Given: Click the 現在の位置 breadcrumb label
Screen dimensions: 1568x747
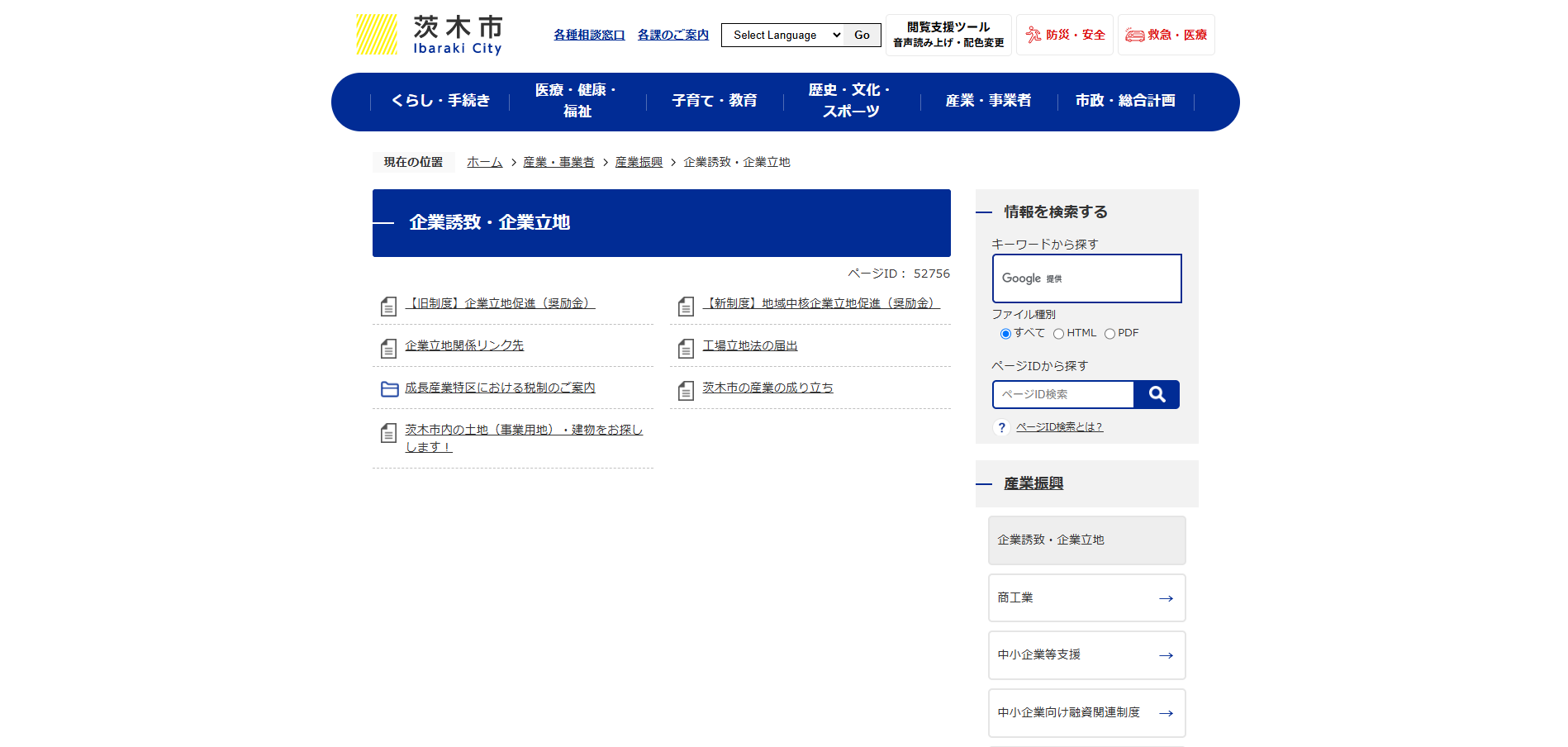Looking at the screenshot, I should tap(413, 162).
